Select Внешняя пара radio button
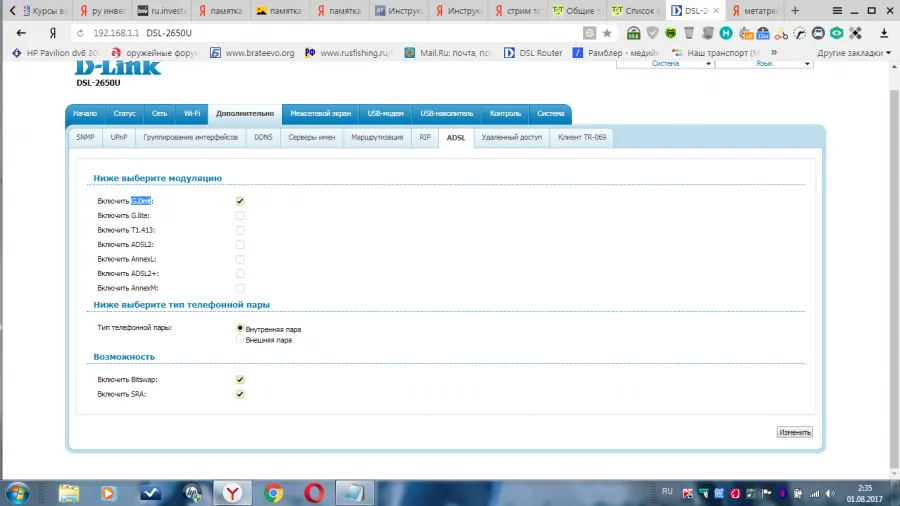 [240, 339]
